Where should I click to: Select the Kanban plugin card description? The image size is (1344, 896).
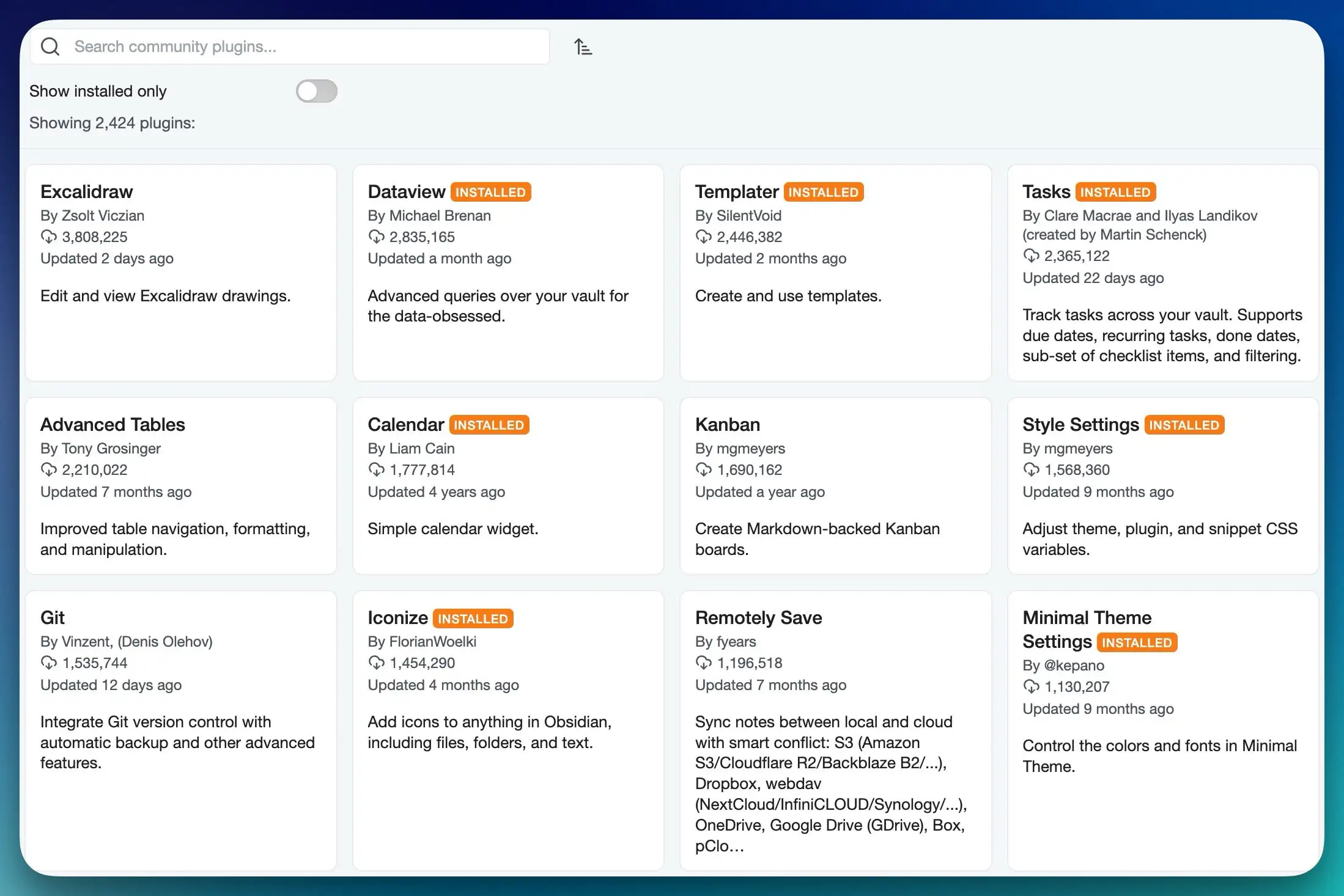click(817, 538)
